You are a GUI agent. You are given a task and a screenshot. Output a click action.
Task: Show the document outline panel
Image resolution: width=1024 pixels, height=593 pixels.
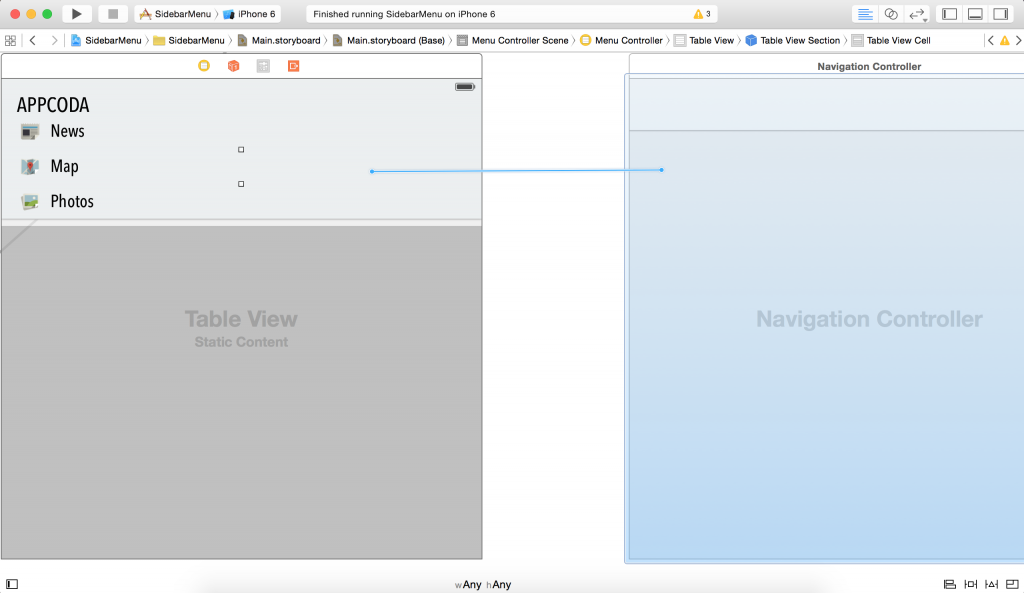coord(12,584)
